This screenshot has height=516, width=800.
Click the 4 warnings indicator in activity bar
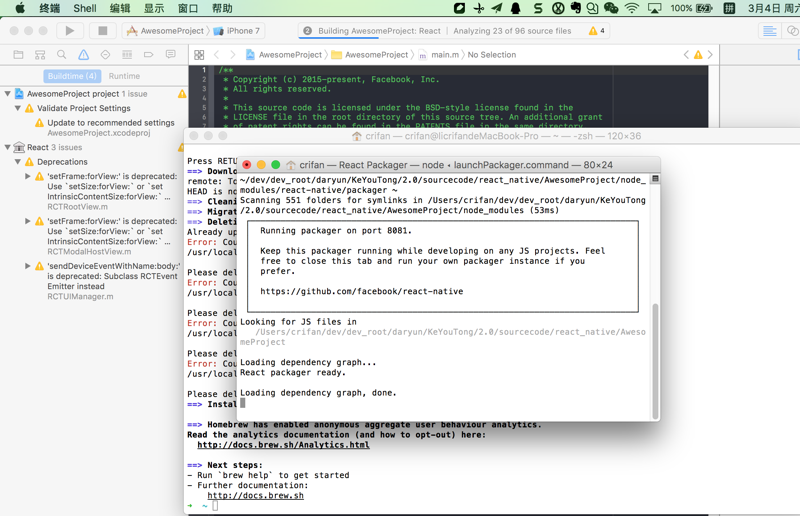597,31
